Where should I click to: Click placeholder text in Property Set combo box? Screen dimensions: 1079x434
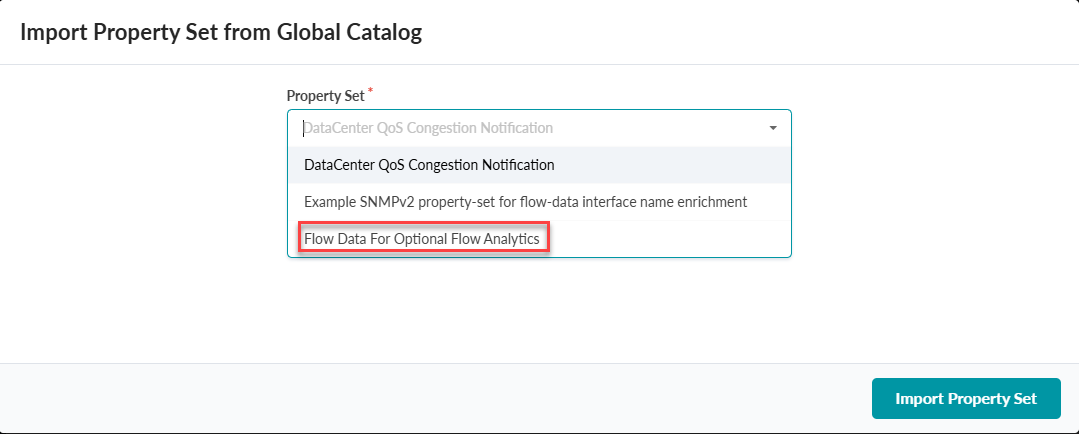pos(428,128)
